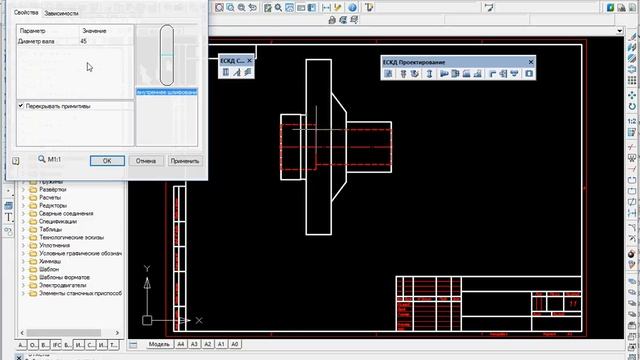Click the table icon above the T tool

coord(9,205)
